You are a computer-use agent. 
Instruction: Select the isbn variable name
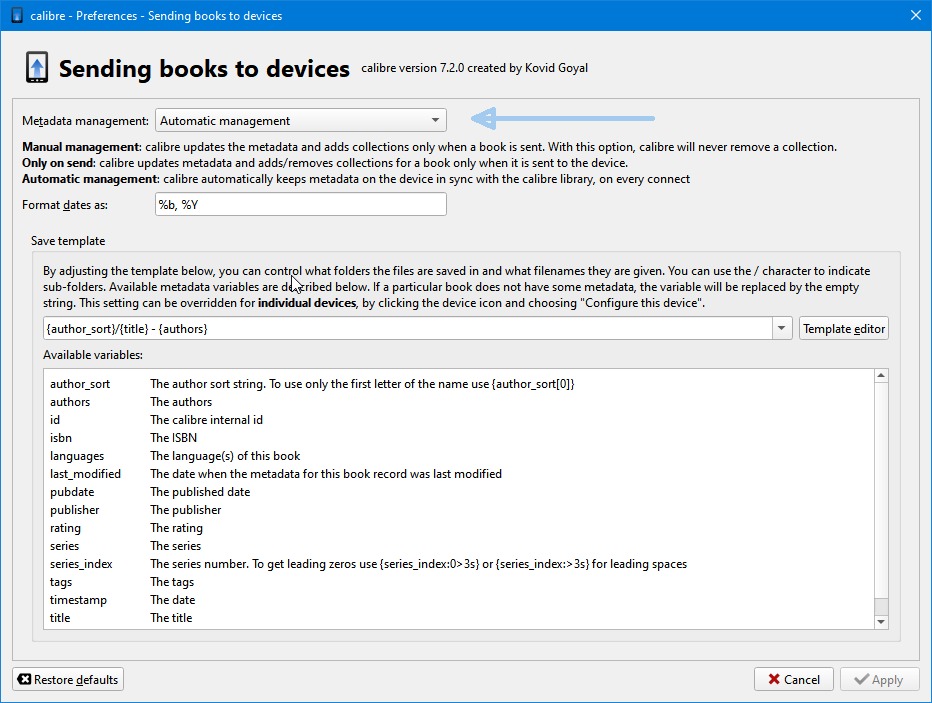tap(61, 438)
